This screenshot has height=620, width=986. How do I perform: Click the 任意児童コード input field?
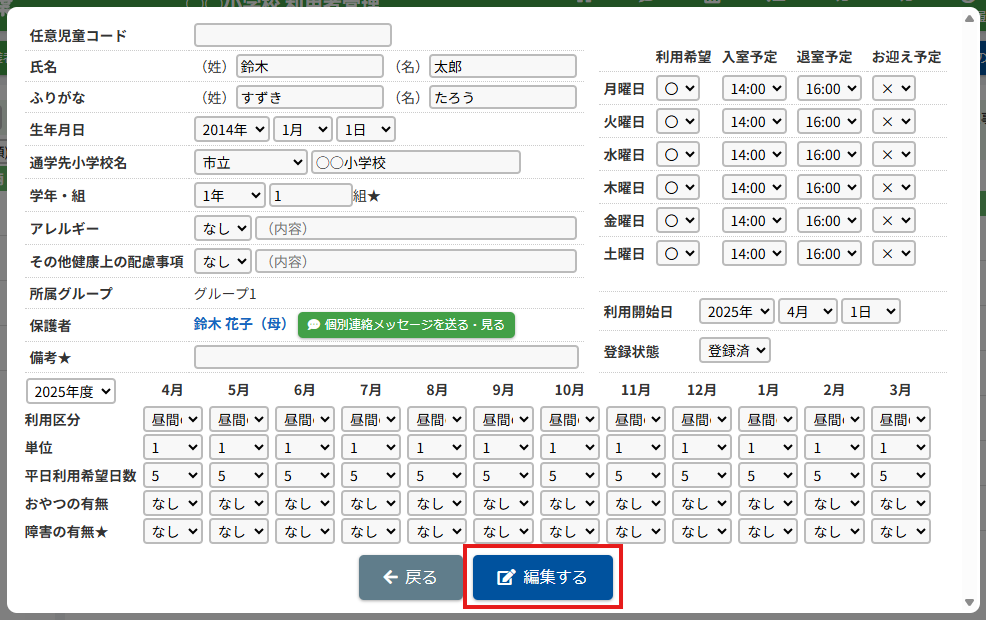click(x=292, y=35)
